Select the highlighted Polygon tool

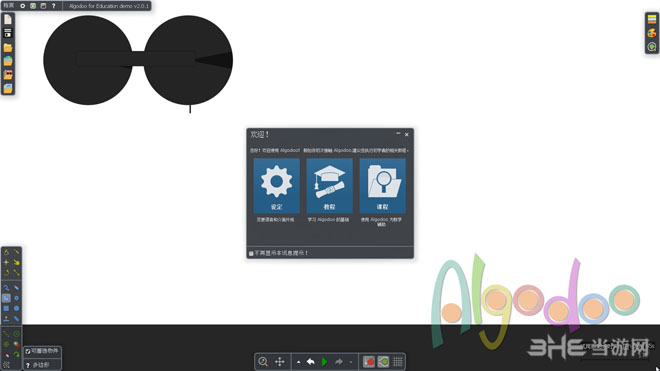pos(6,298)
